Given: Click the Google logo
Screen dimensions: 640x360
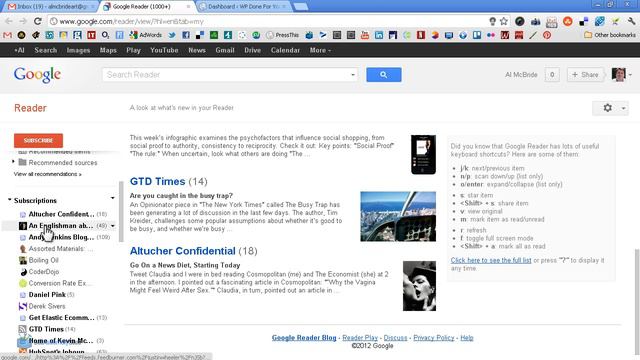Looking at the screenshot, I should [x=37, y=75].
